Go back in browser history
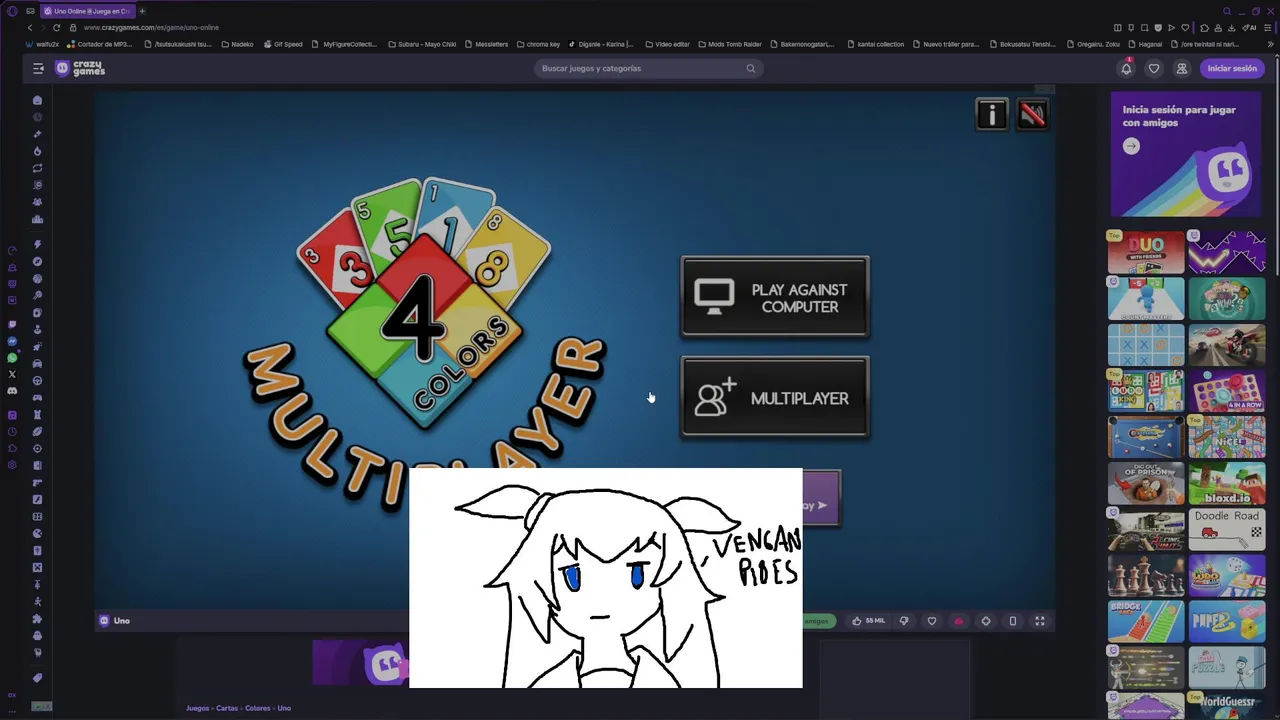This screenshot has height=720, width=1280. click(29, 27)
